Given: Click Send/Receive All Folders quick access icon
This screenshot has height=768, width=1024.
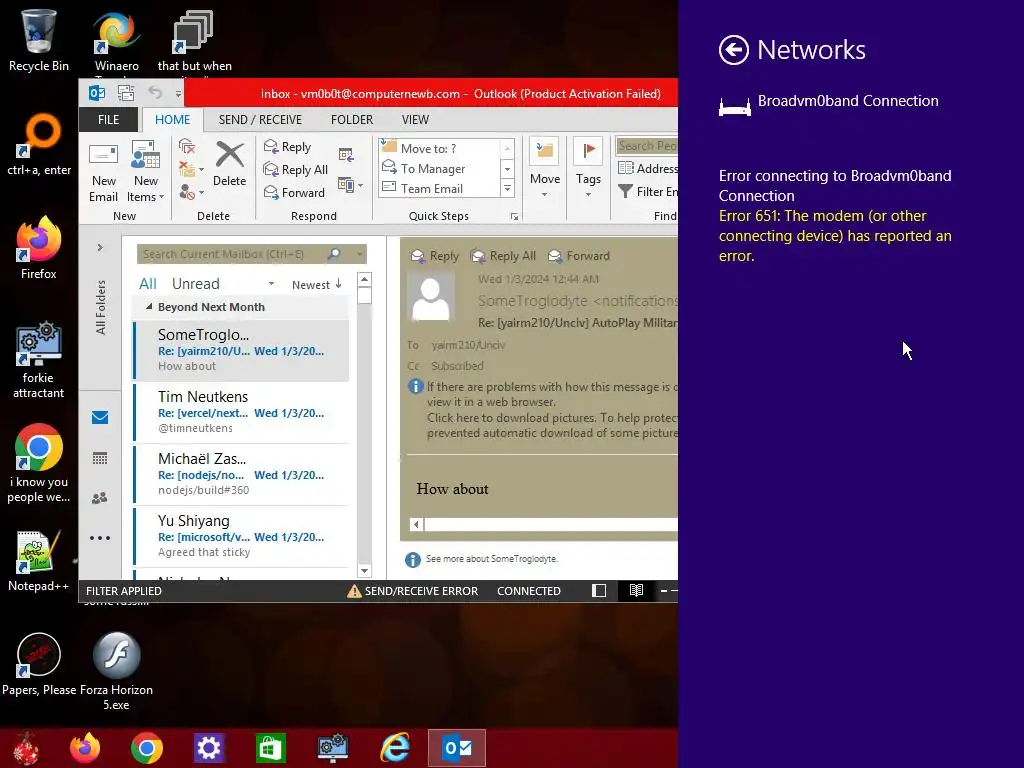Looking at the screenshot, I should (126, 93).
